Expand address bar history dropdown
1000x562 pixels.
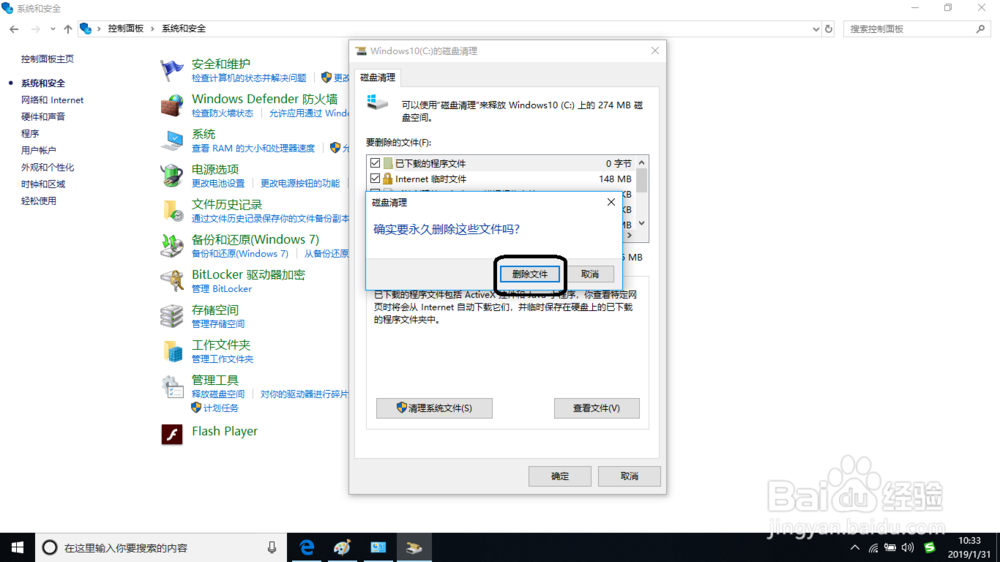click(x=816, y=29)
